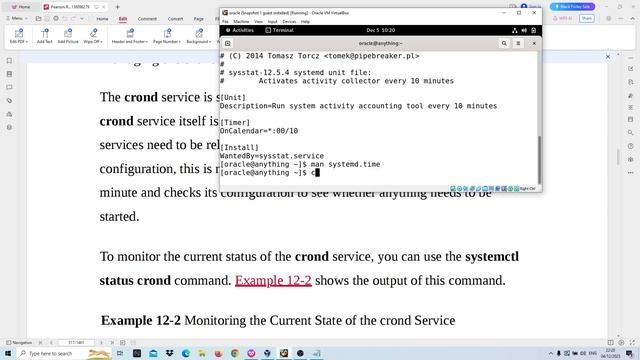
Task: Open Machine menu in VirtualBox window
Action: [241, 22]
